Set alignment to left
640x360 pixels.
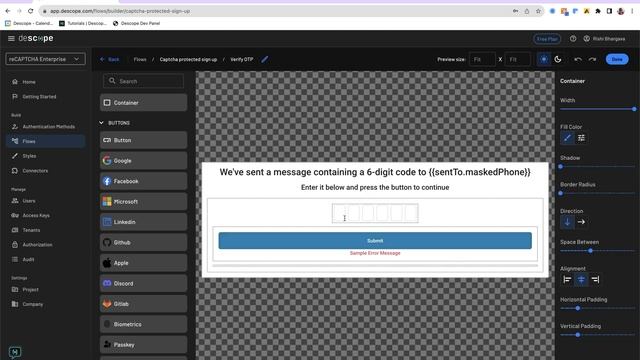[x=567, y=280]
